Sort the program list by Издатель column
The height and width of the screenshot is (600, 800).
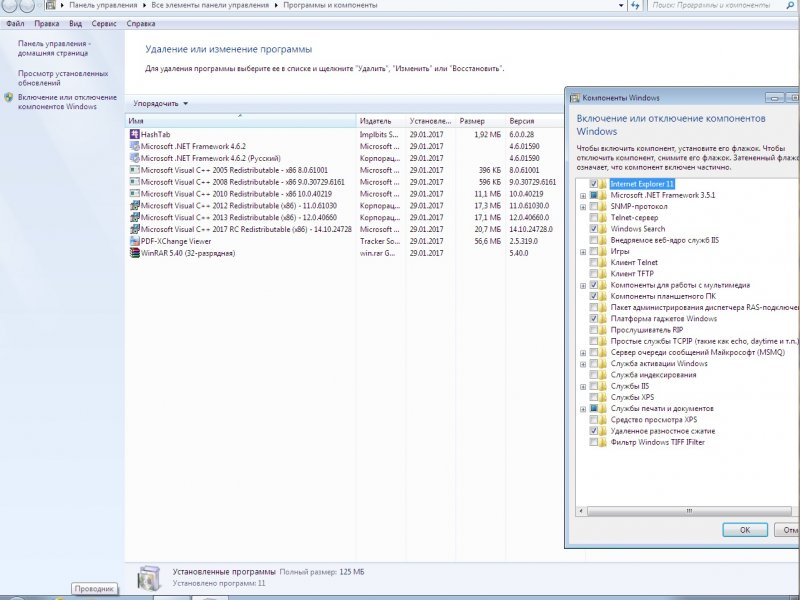(381, 121)
